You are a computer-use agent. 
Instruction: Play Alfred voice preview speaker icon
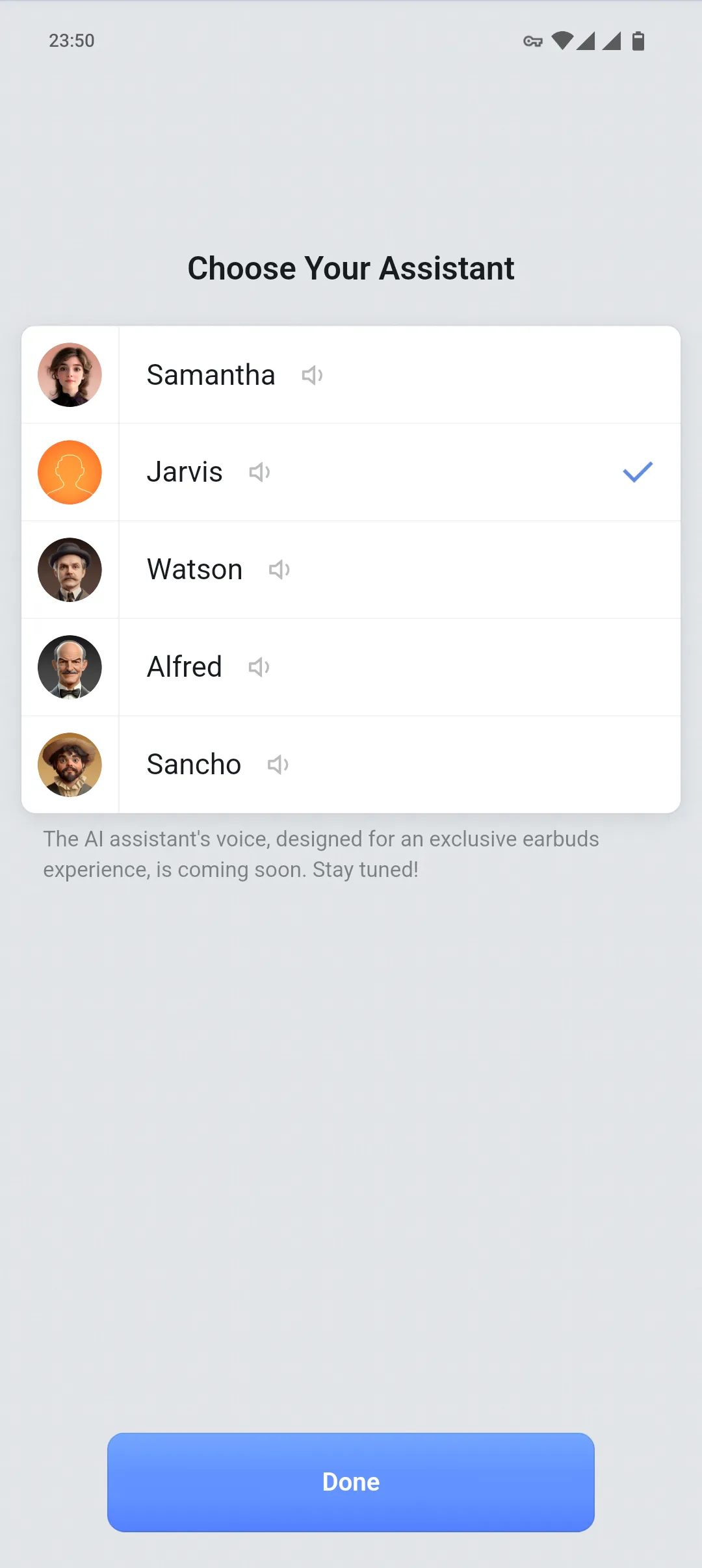click(x=259, y=667)
